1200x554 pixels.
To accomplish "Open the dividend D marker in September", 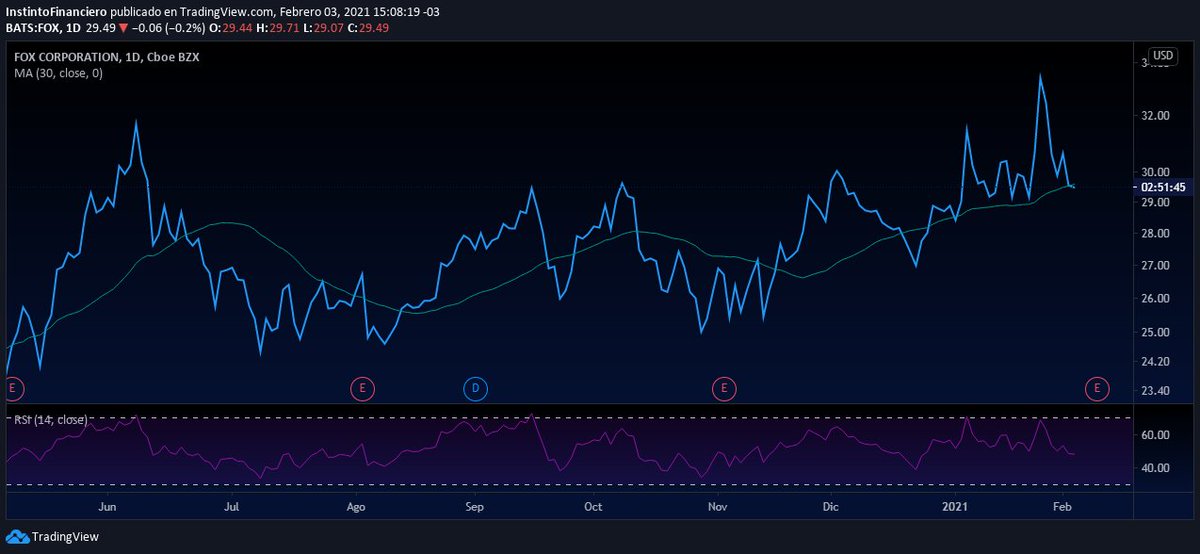I will (x=475, y=387).
